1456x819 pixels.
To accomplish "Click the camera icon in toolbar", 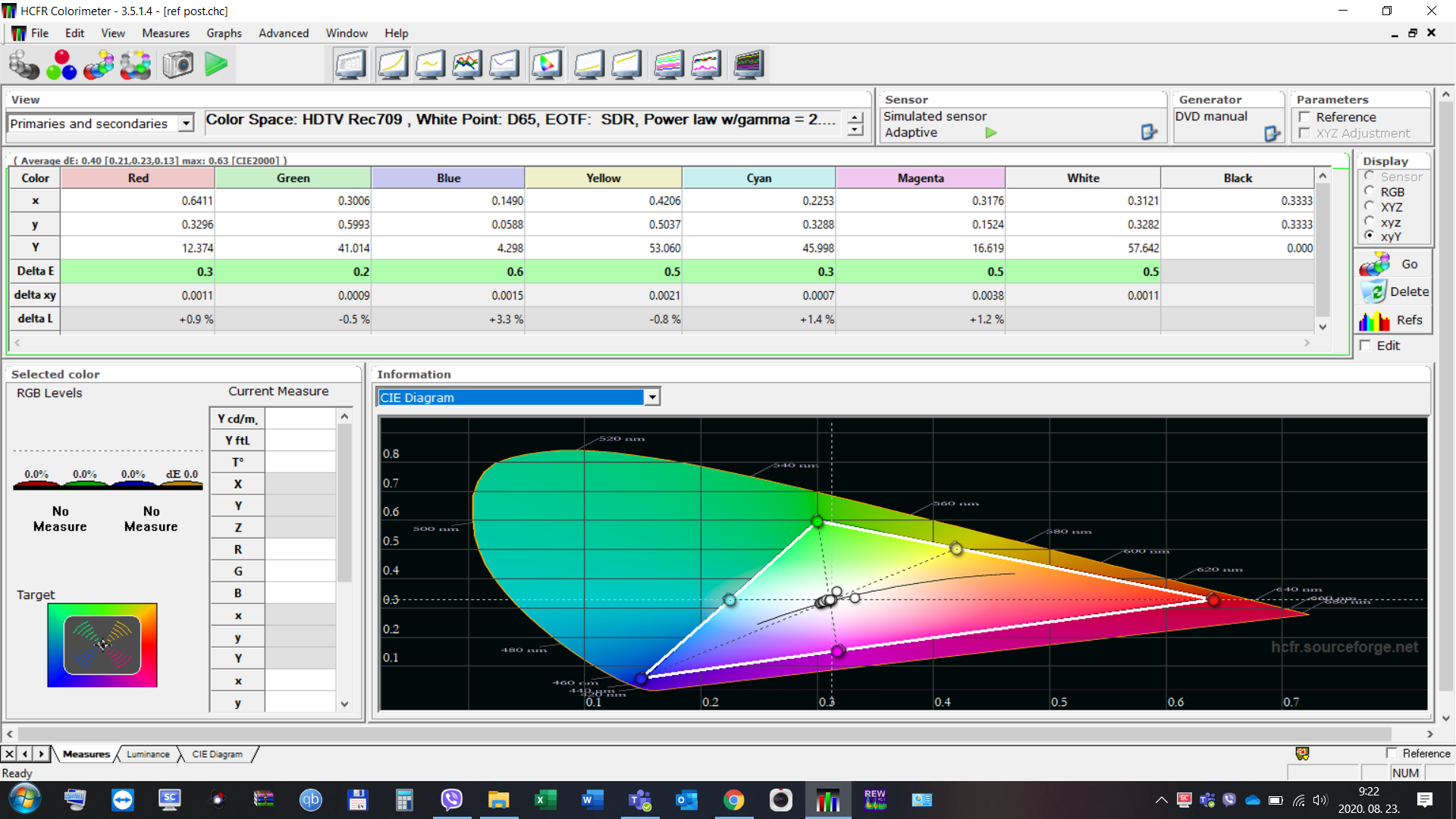I will tap(178, 64).
